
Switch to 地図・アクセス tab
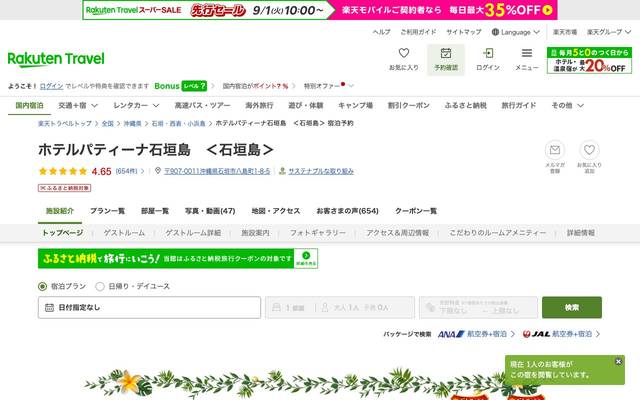pos(276,211)
